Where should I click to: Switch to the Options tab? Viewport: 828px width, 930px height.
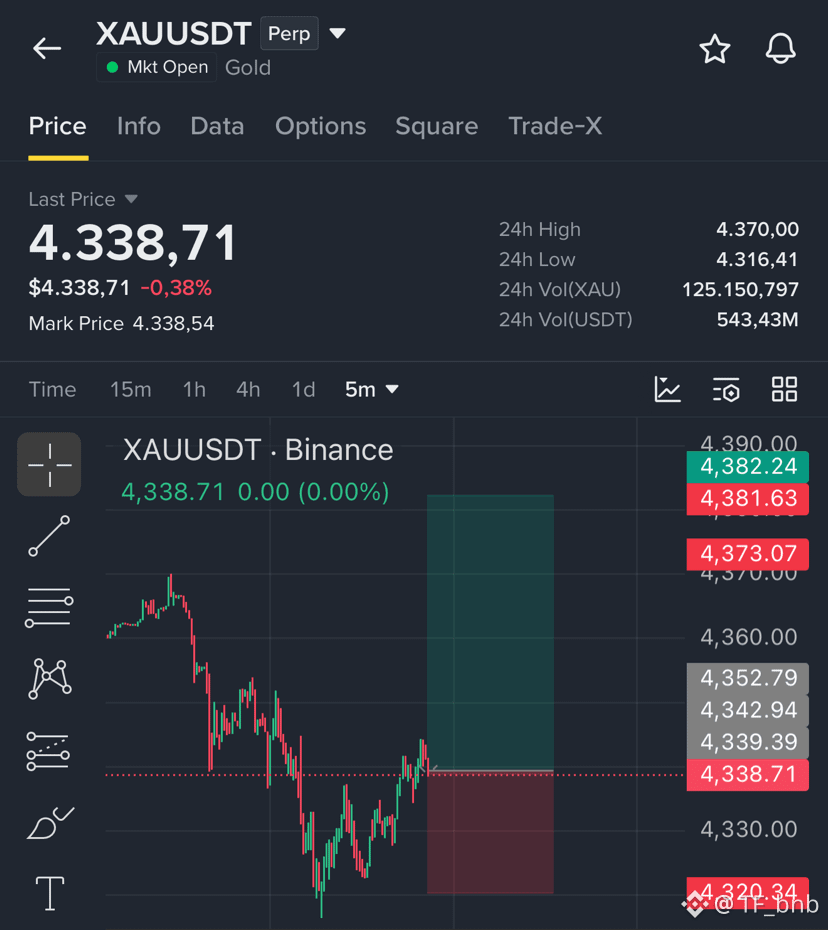320,126
